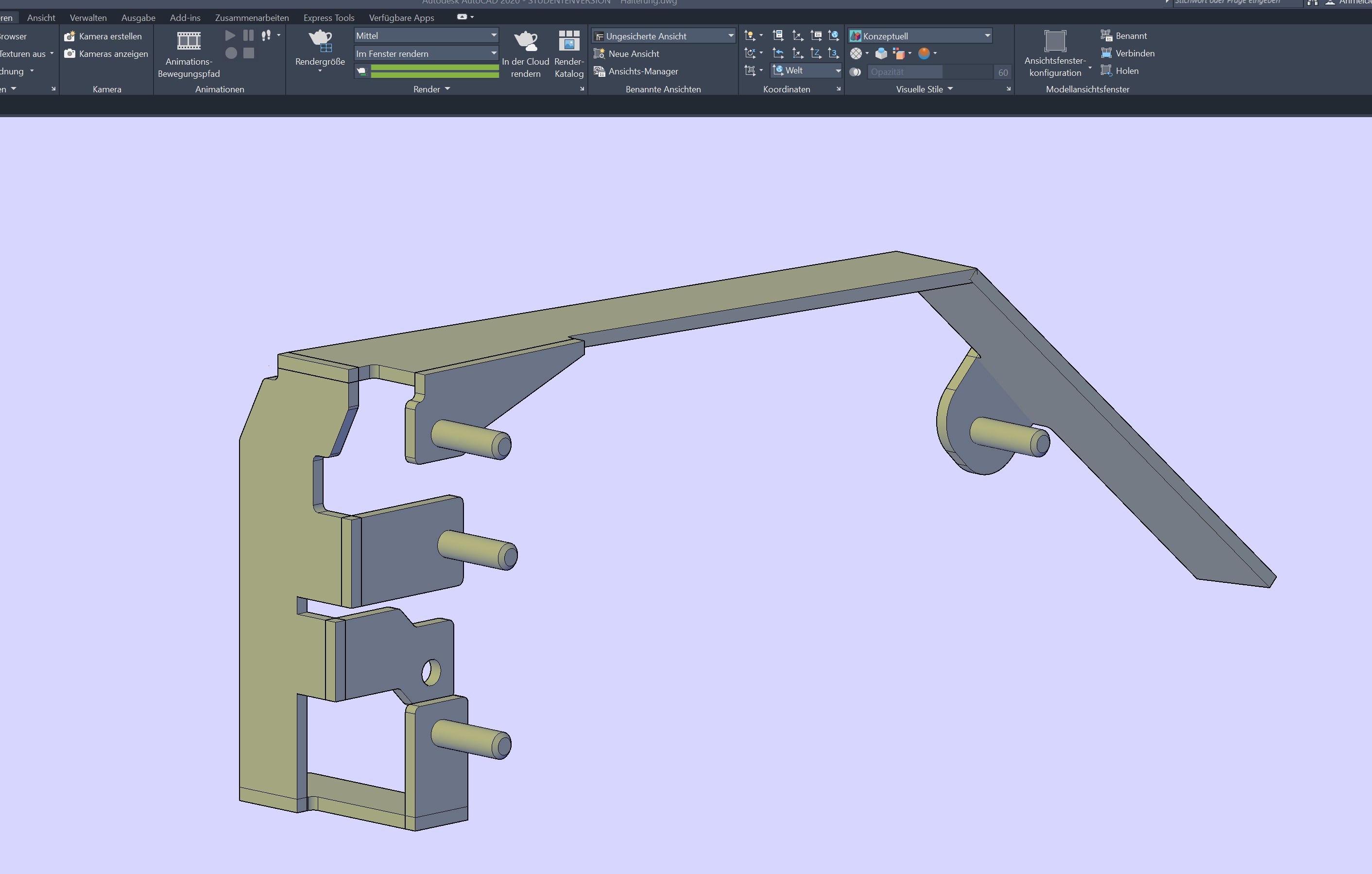Screen dimensions: 1372x874
Task: Click the Z-axis UCS rotate icon
Action: point(815,53)
